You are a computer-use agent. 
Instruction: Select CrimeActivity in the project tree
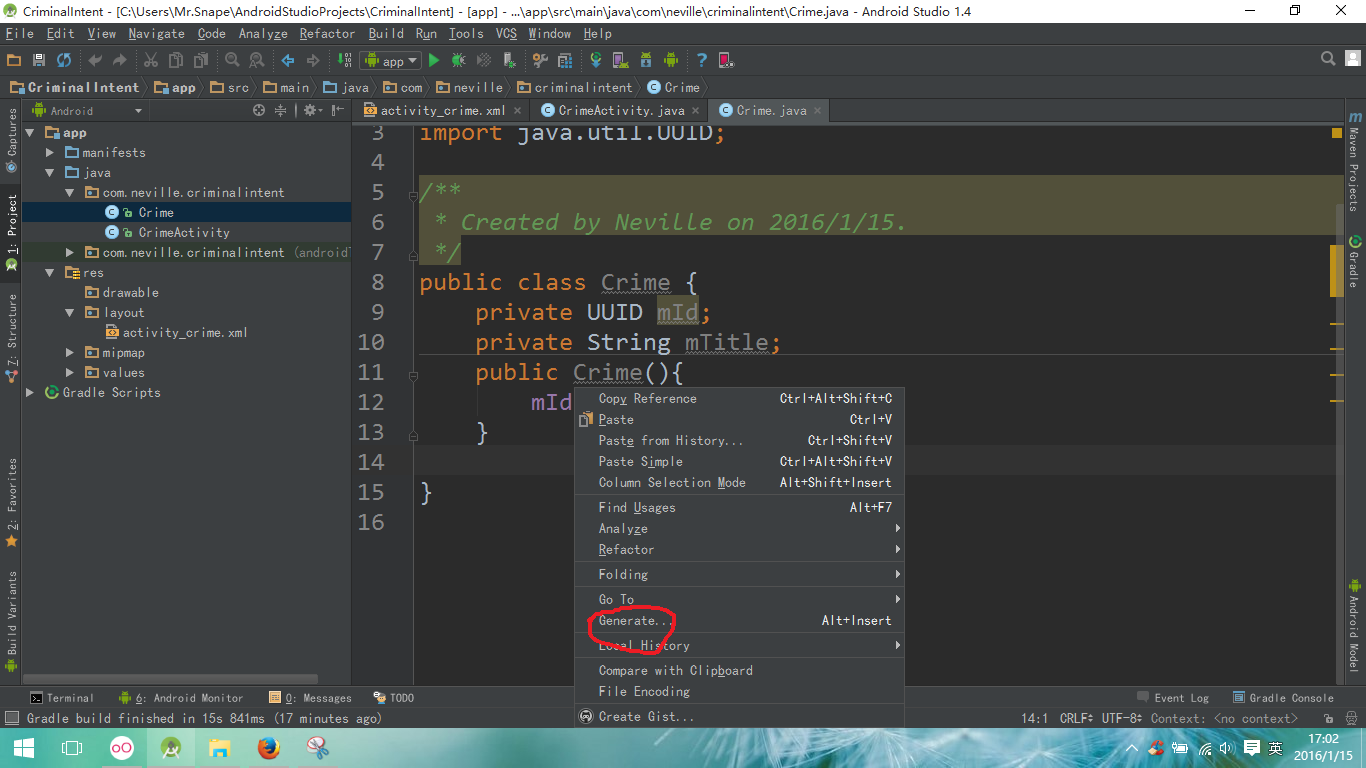click(184, 232)
